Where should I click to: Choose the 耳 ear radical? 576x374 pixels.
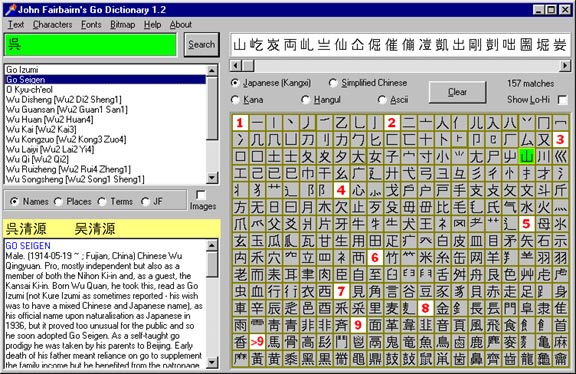[x=291, y=274]
